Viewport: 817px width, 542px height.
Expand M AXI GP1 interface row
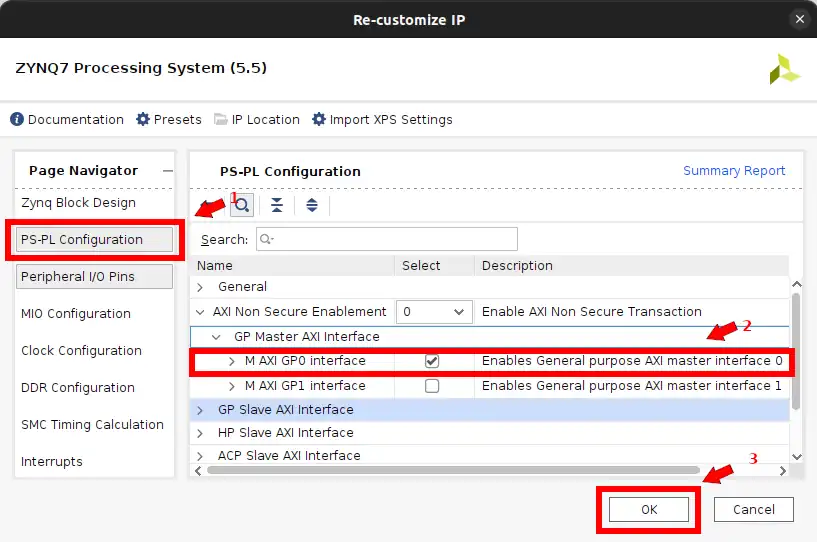[232, 386]
